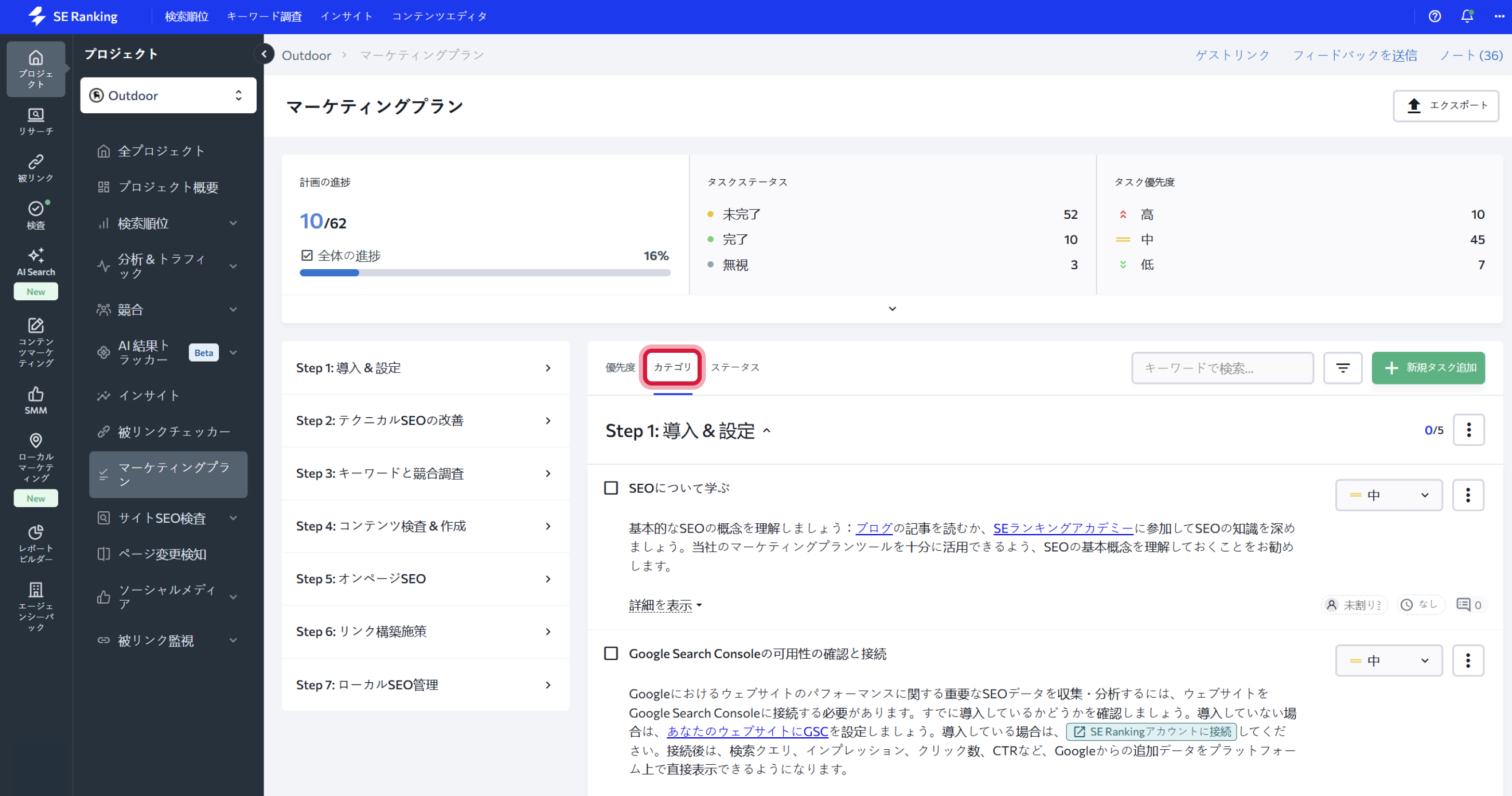The image size is (1512, 796).
Task: Open the help icon in the top bar
Action: 1435,17
